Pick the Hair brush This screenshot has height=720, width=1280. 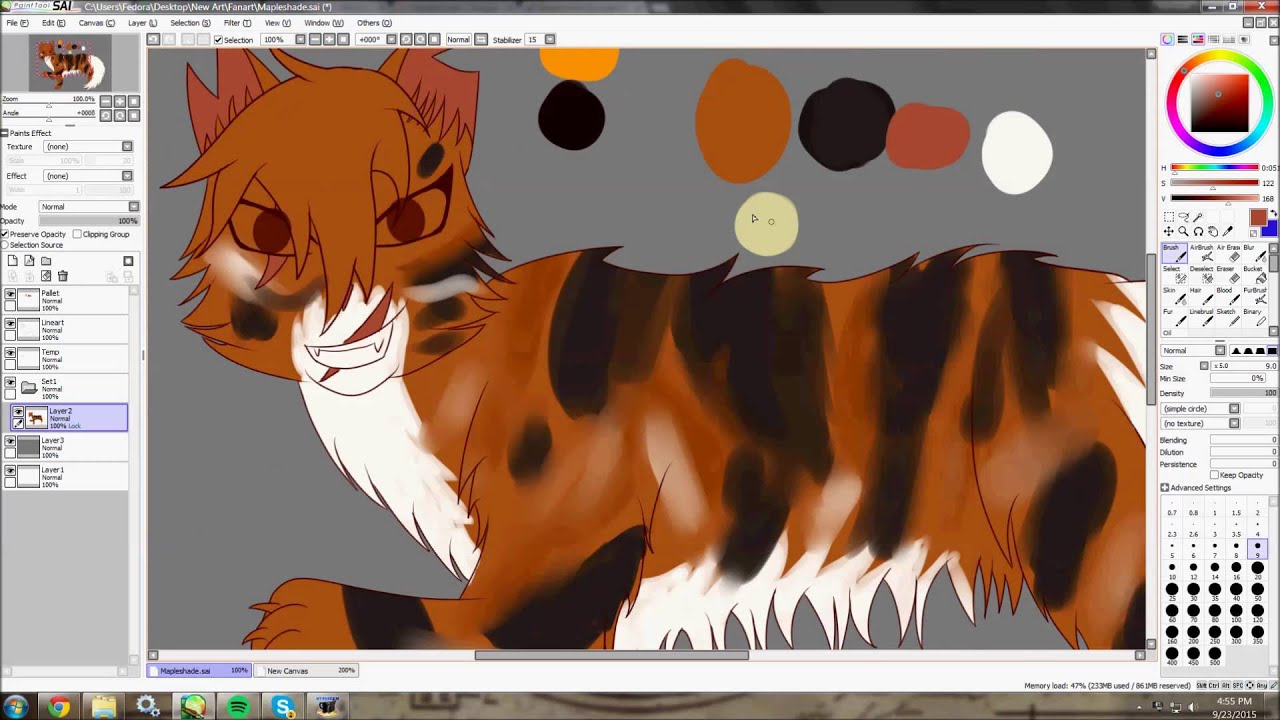pyautogui.click(x=1201, y=296)
